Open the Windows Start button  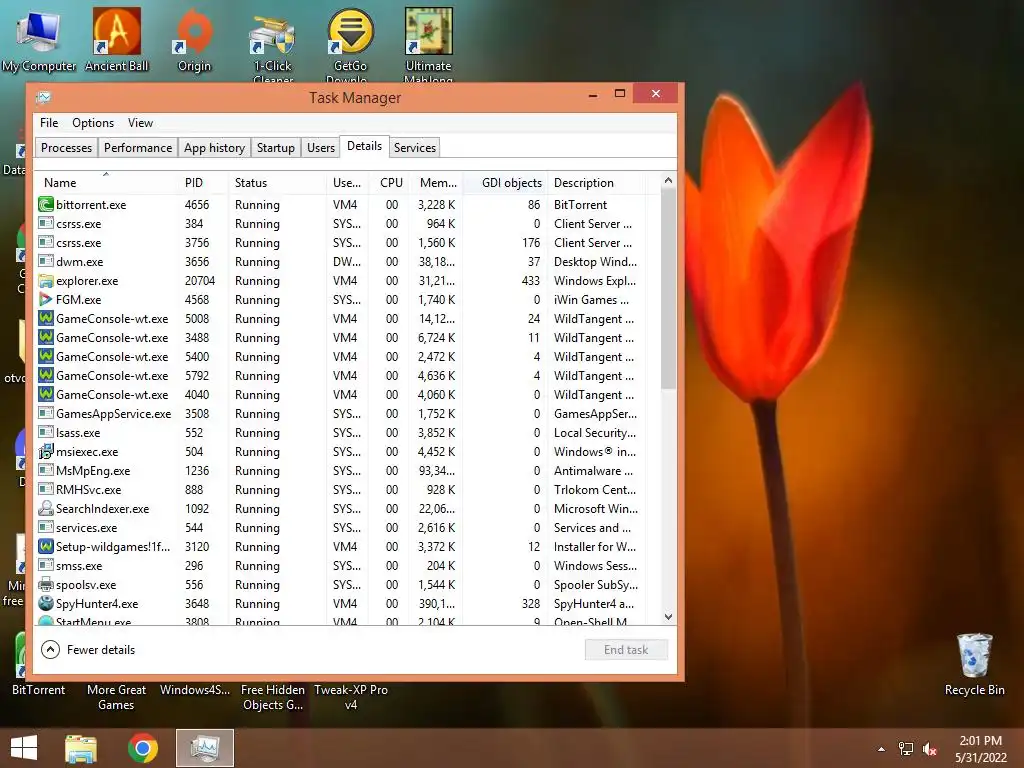(x=24, y=748)
